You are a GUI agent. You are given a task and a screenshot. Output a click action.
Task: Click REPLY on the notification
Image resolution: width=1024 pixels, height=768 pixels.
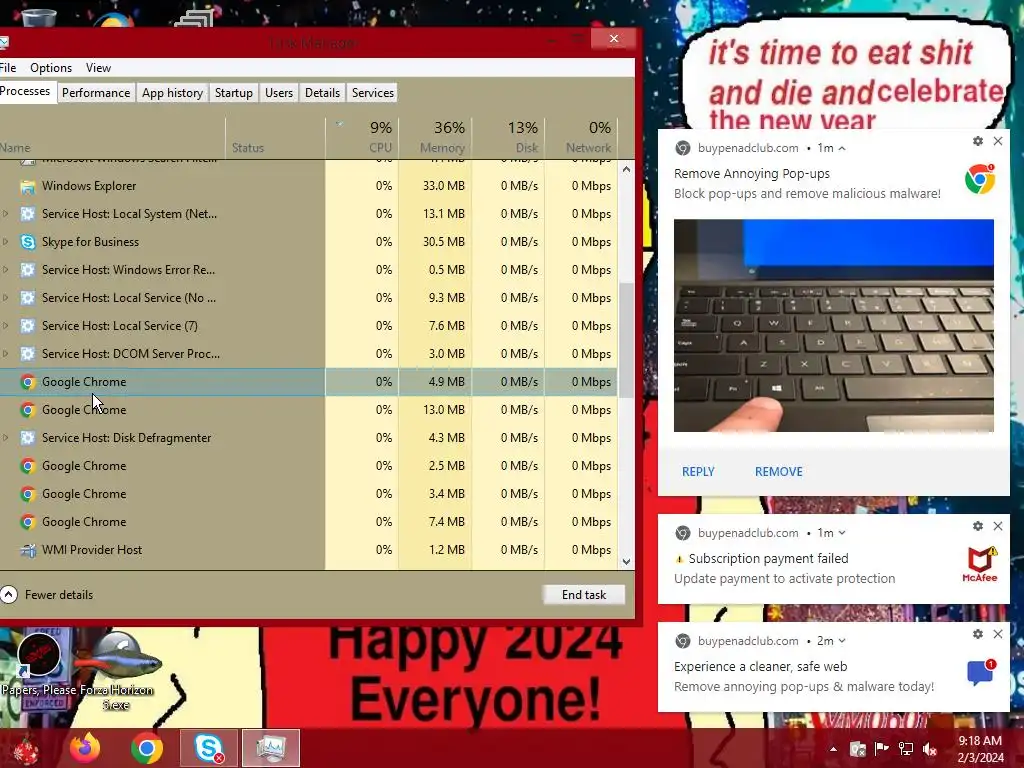coord(698,472)
